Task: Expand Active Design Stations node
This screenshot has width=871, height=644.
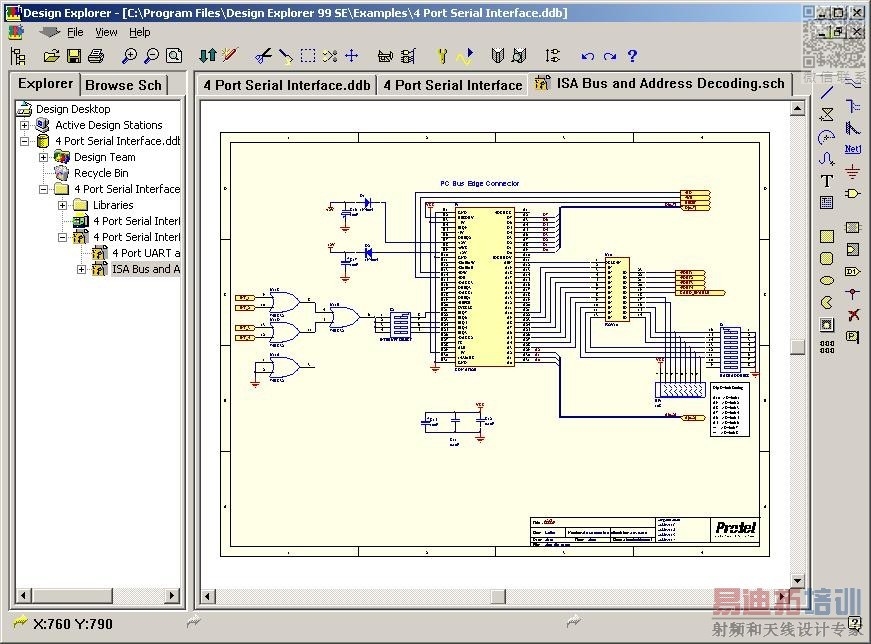Action: point(24,126)
